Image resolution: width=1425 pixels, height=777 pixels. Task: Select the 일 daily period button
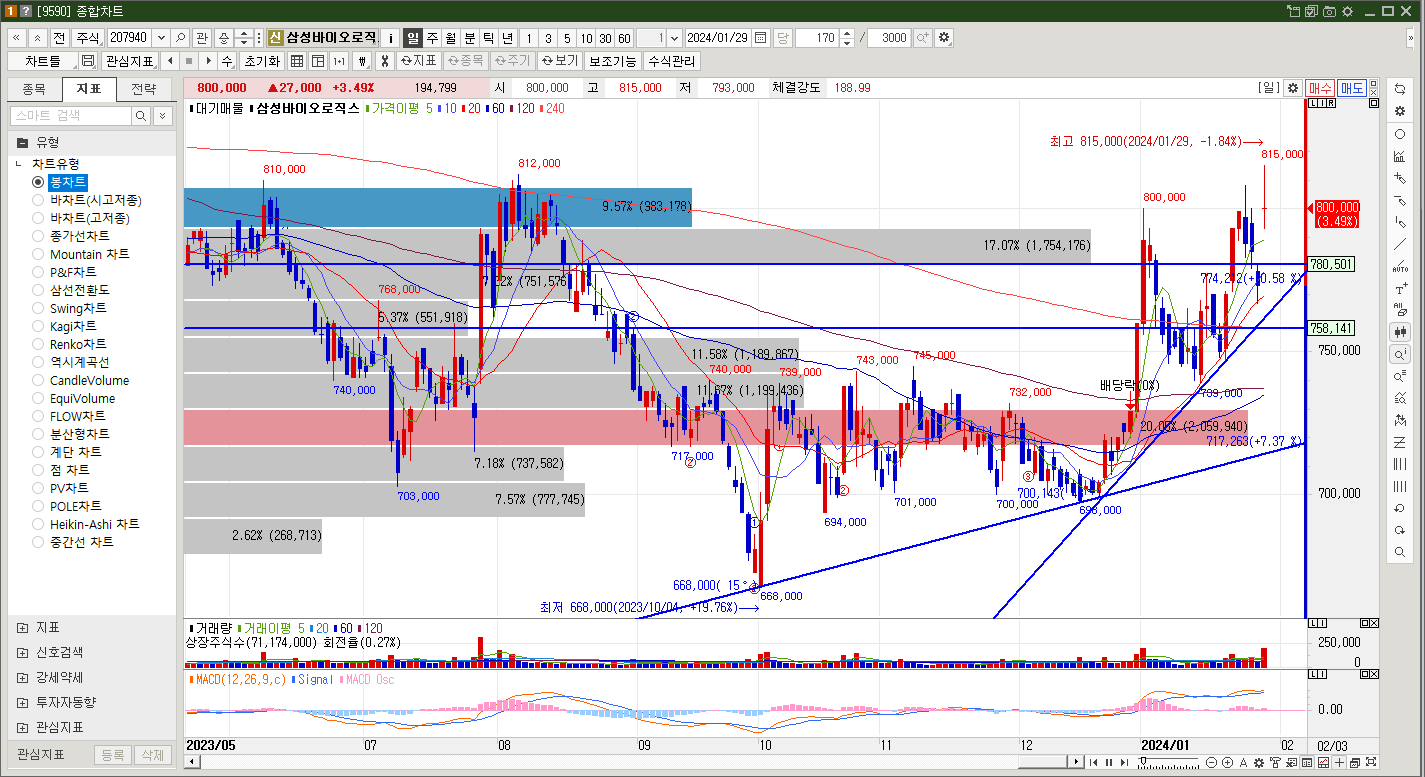(x=413, y=38)
